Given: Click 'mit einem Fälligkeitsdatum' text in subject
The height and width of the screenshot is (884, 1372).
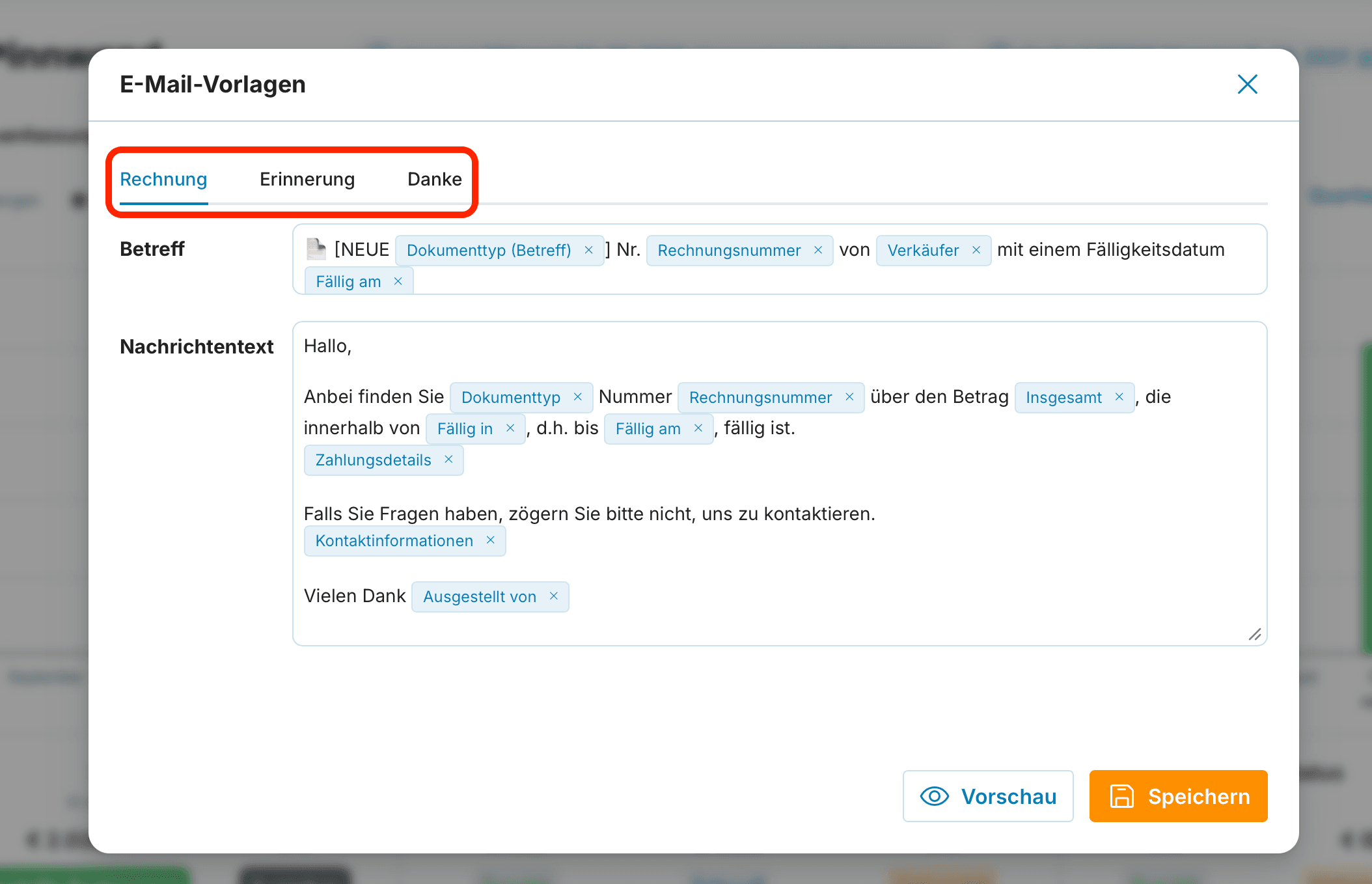Looking at the screenshot, I should pyautogui.click(x=1111, y=250).
